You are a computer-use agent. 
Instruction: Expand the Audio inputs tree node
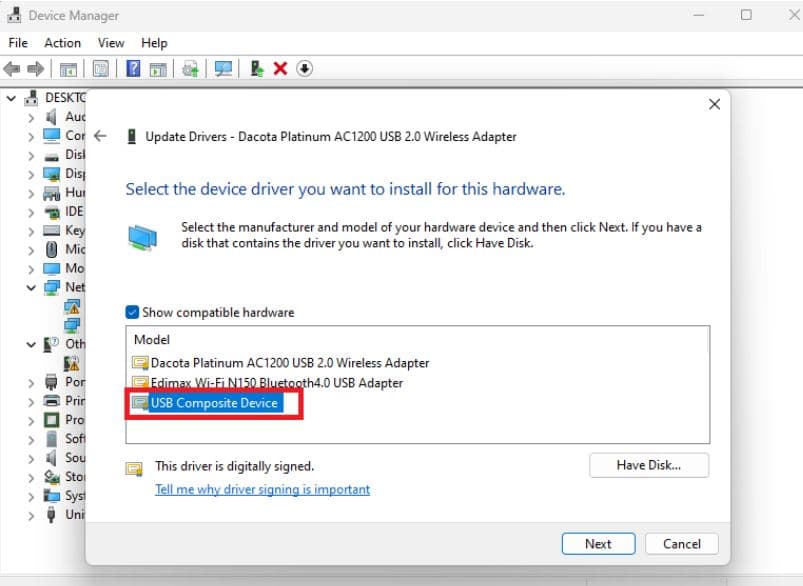(x=32, y=117)
